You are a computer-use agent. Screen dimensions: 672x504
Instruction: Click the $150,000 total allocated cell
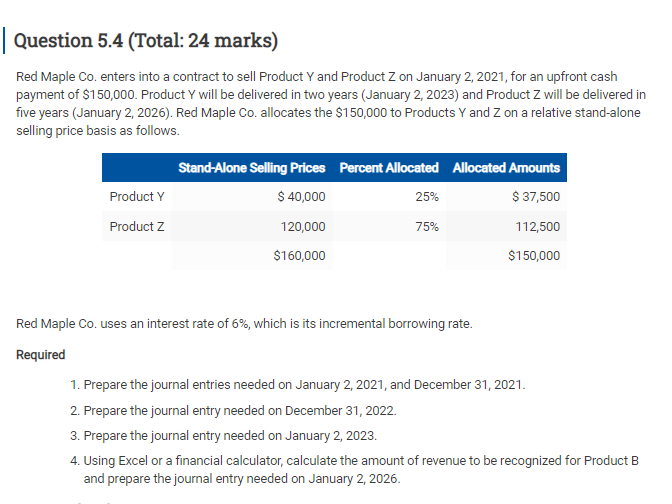(x=533, y=256)
